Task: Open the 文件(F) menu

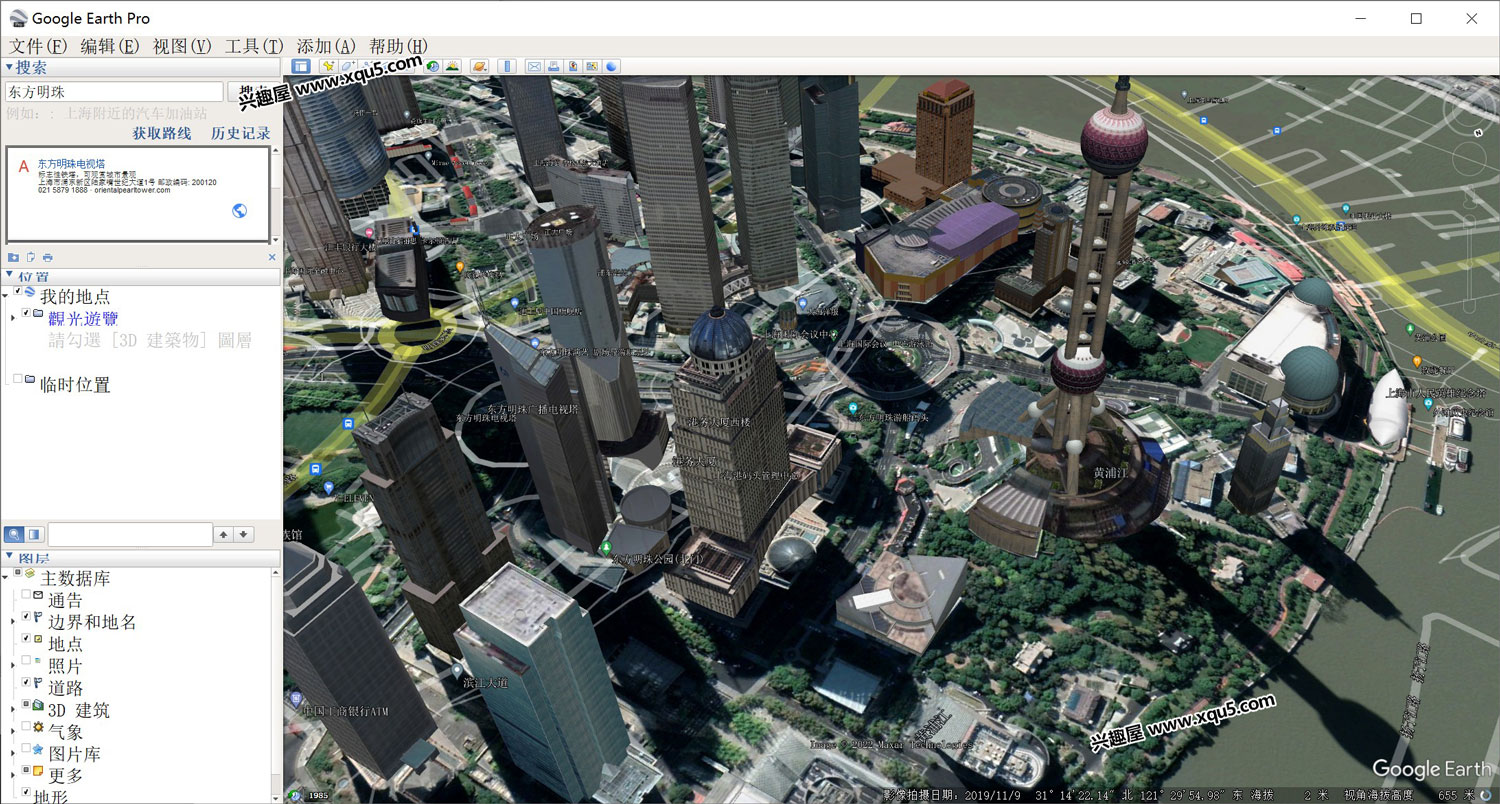Action: click(x=38, y=46)
